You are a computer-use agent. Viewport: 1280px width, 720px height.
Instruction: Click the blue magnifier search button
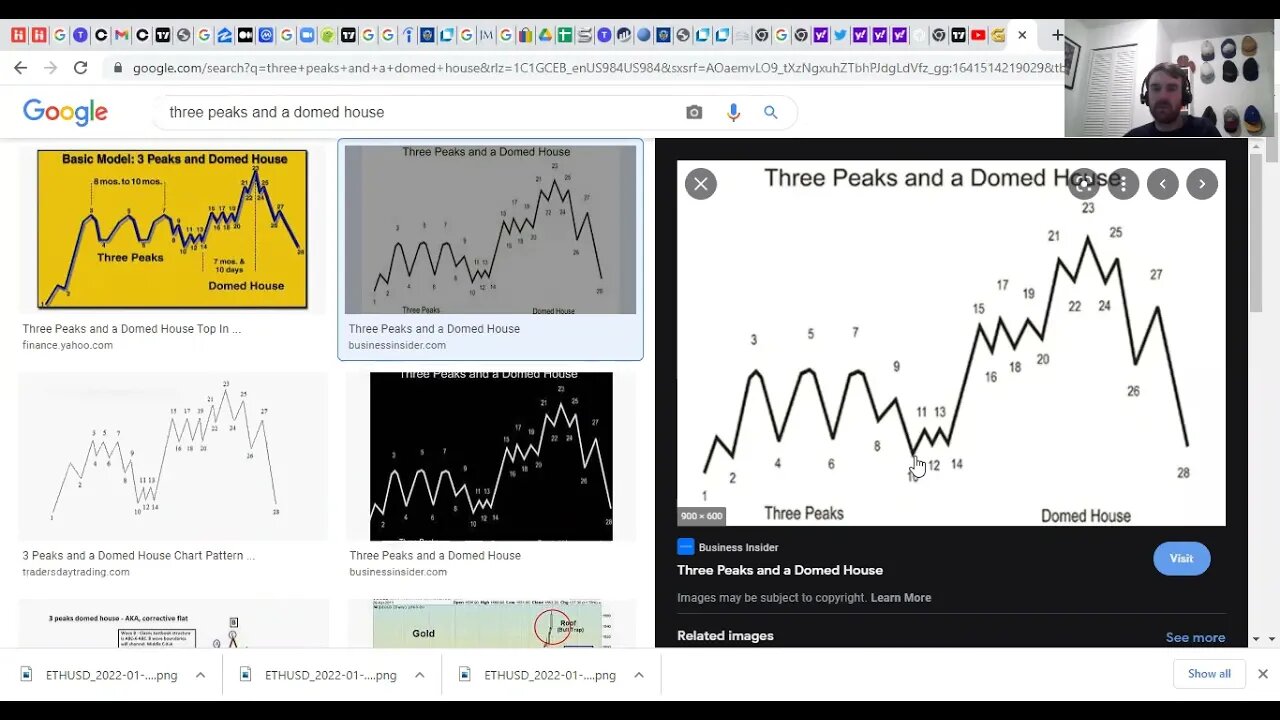[x=770, y=112]
